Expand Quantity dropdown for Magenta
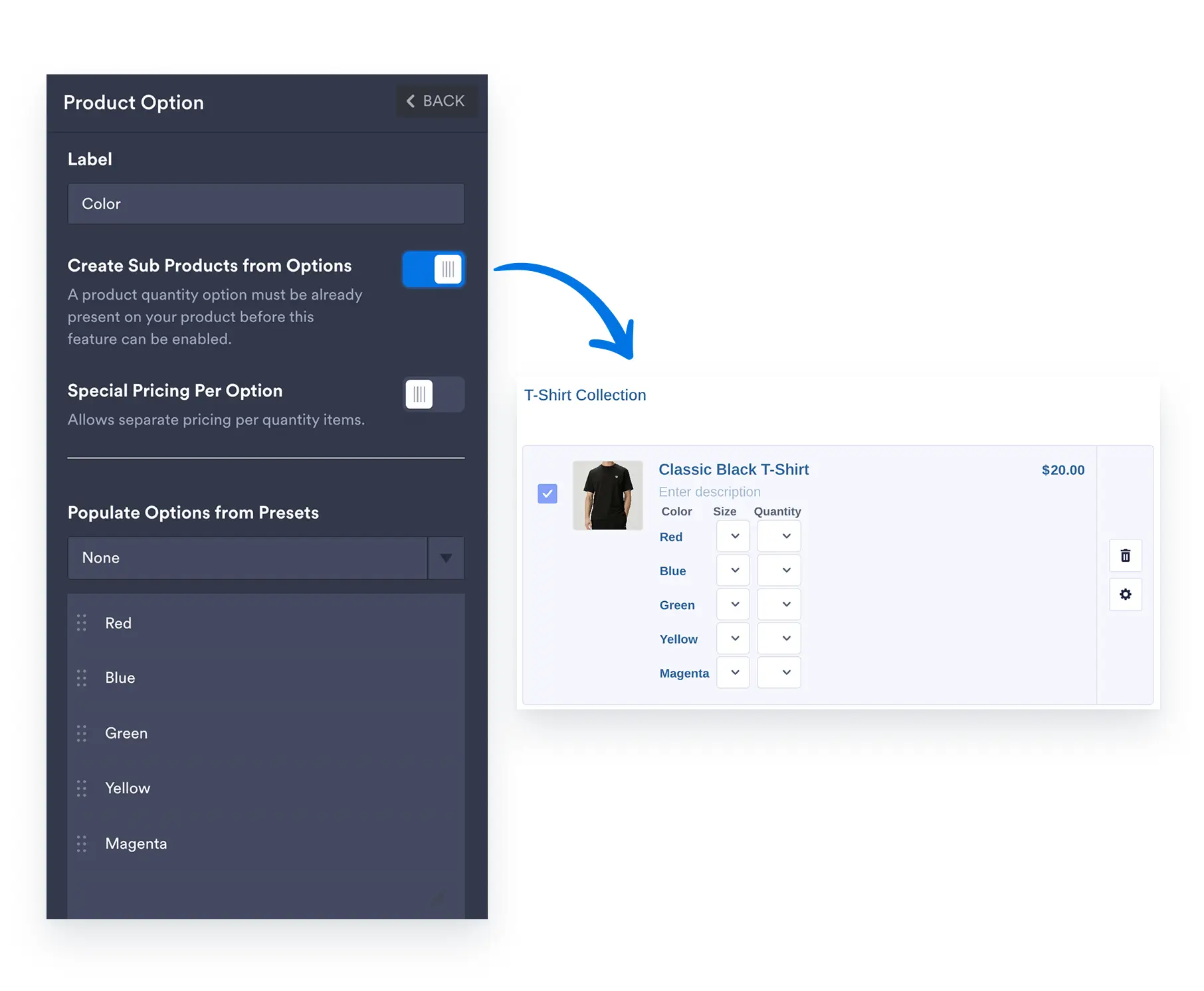 pos(779,672)
